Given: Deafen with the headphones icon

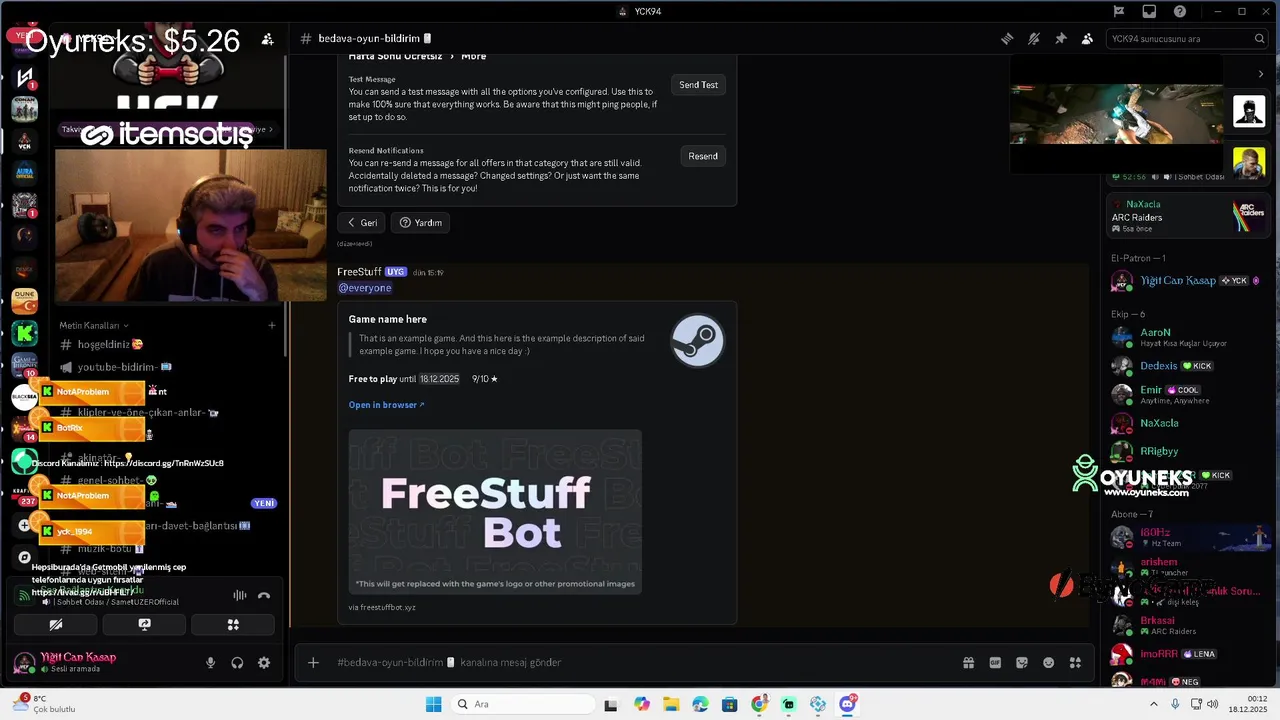Looking at the screenshot, I should [x=237, y=663].
